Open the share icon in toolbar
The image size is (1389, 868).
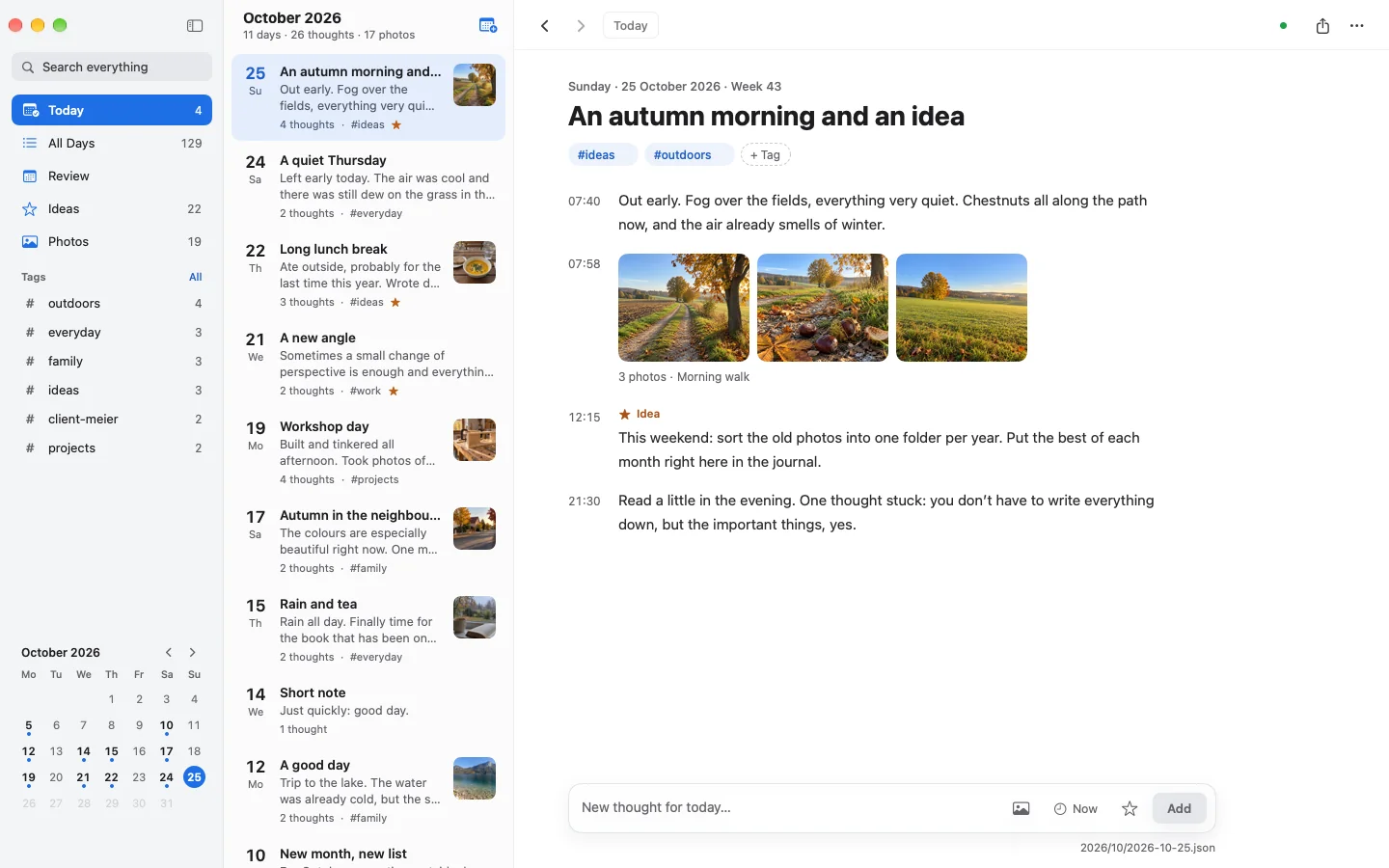point(1322,26)
